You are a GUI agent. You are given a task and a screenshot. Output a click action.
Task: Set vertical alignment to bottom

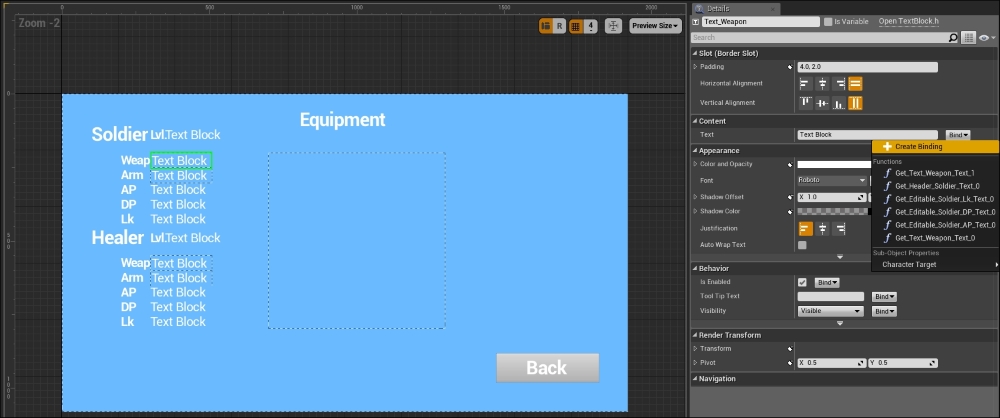pyautogui.click(x=839, y=103)
